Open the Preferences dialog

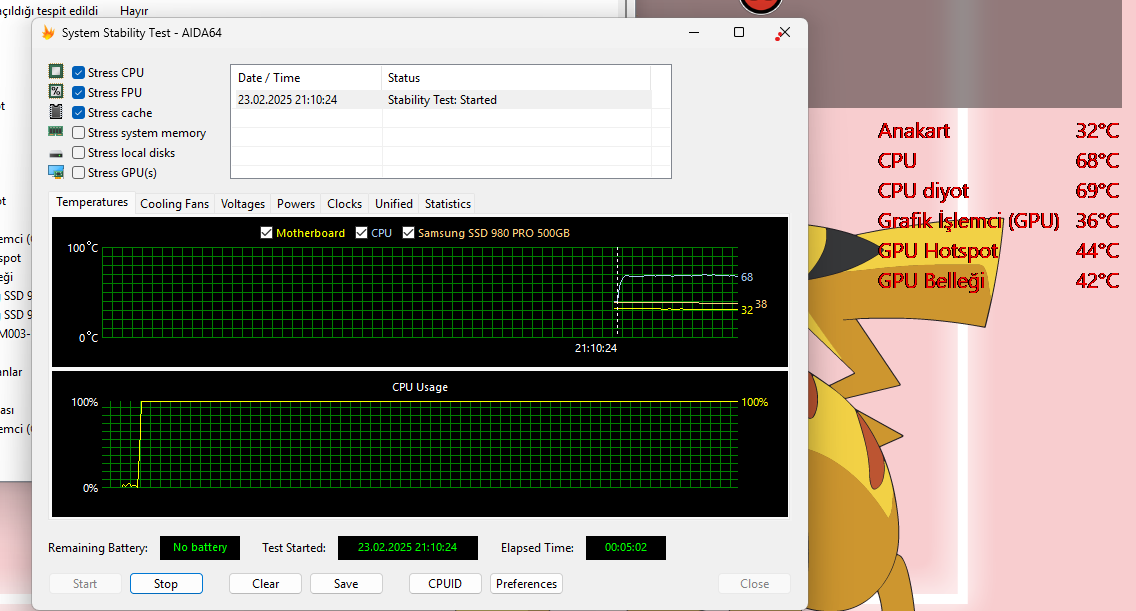(526, 584)
